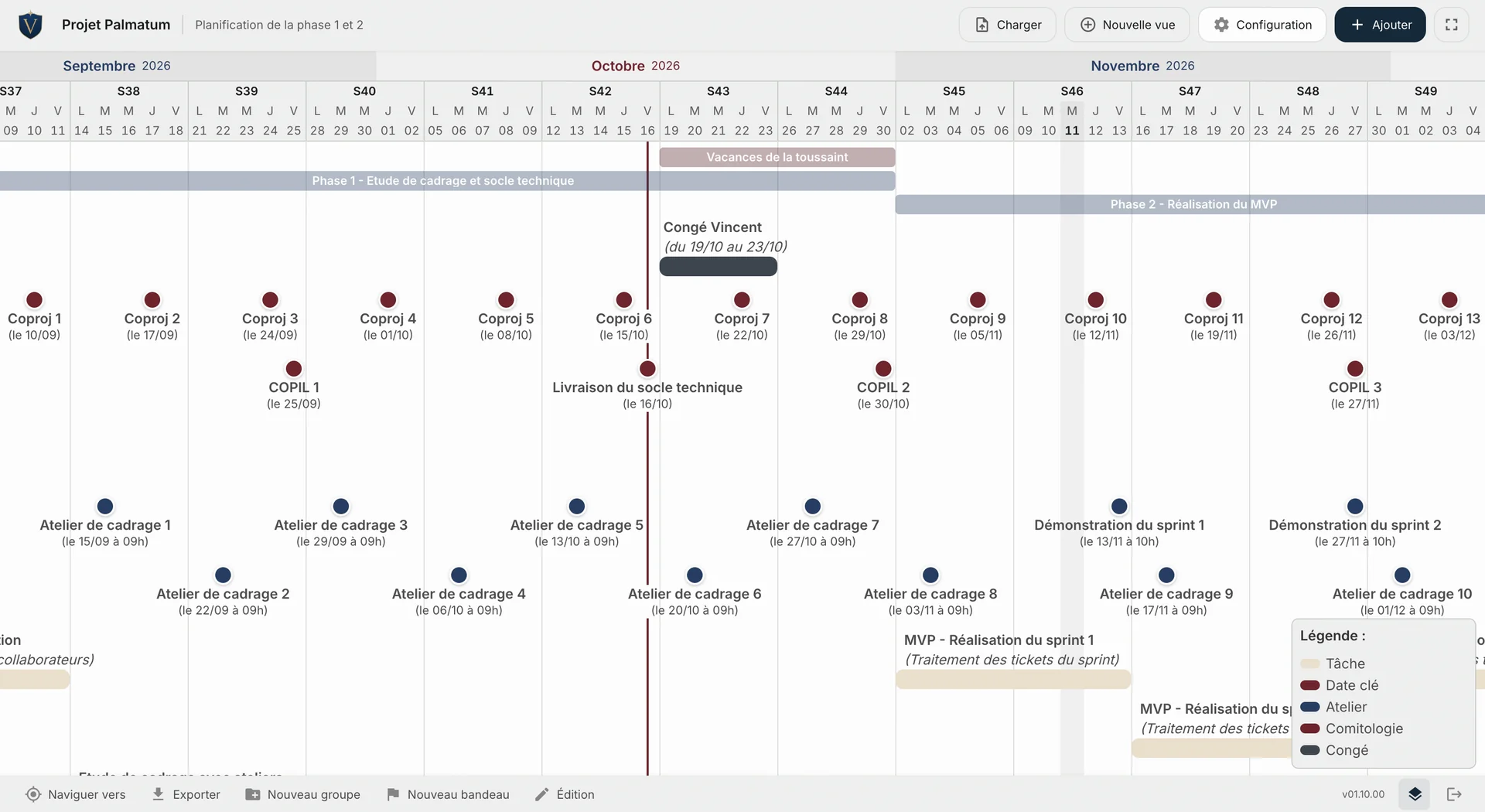This screenshot has width=1485, height=812.
Task: Open the Ajouter button
Action: pyautogui.click(x=1381, y=25)
